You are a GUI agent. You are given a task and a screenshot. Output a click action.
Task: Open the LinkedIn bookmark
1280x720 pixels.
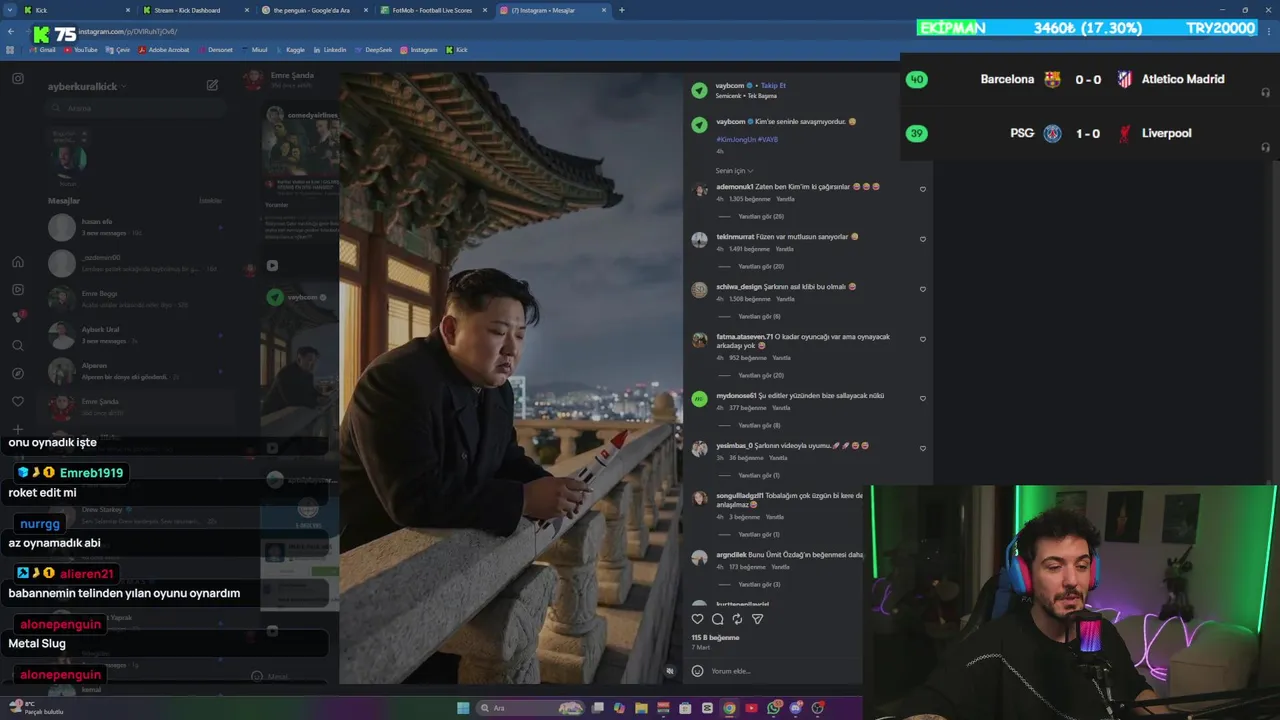tap(329, 50)
